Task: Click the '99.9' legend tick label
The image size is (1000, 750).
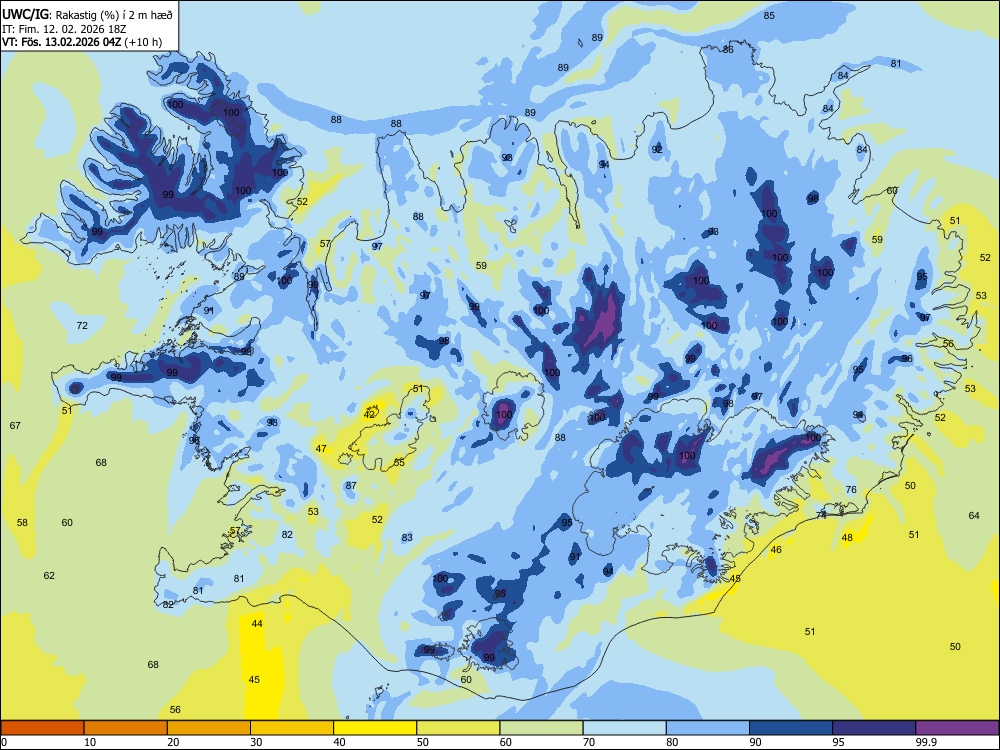Action: pos(926,742)
